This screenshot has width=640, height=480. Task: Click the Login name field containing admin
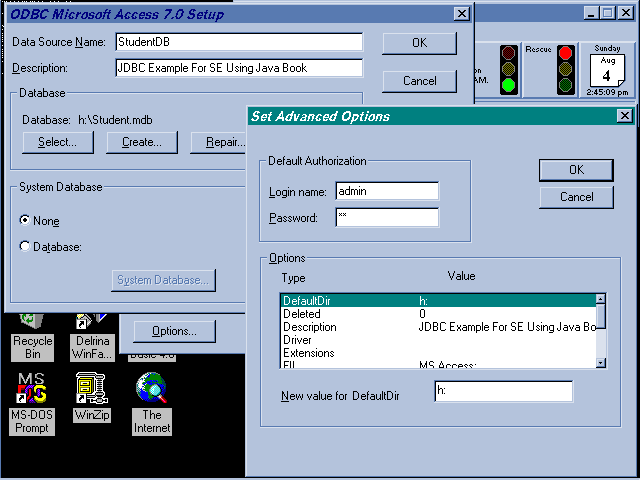(x=387, y=191)
